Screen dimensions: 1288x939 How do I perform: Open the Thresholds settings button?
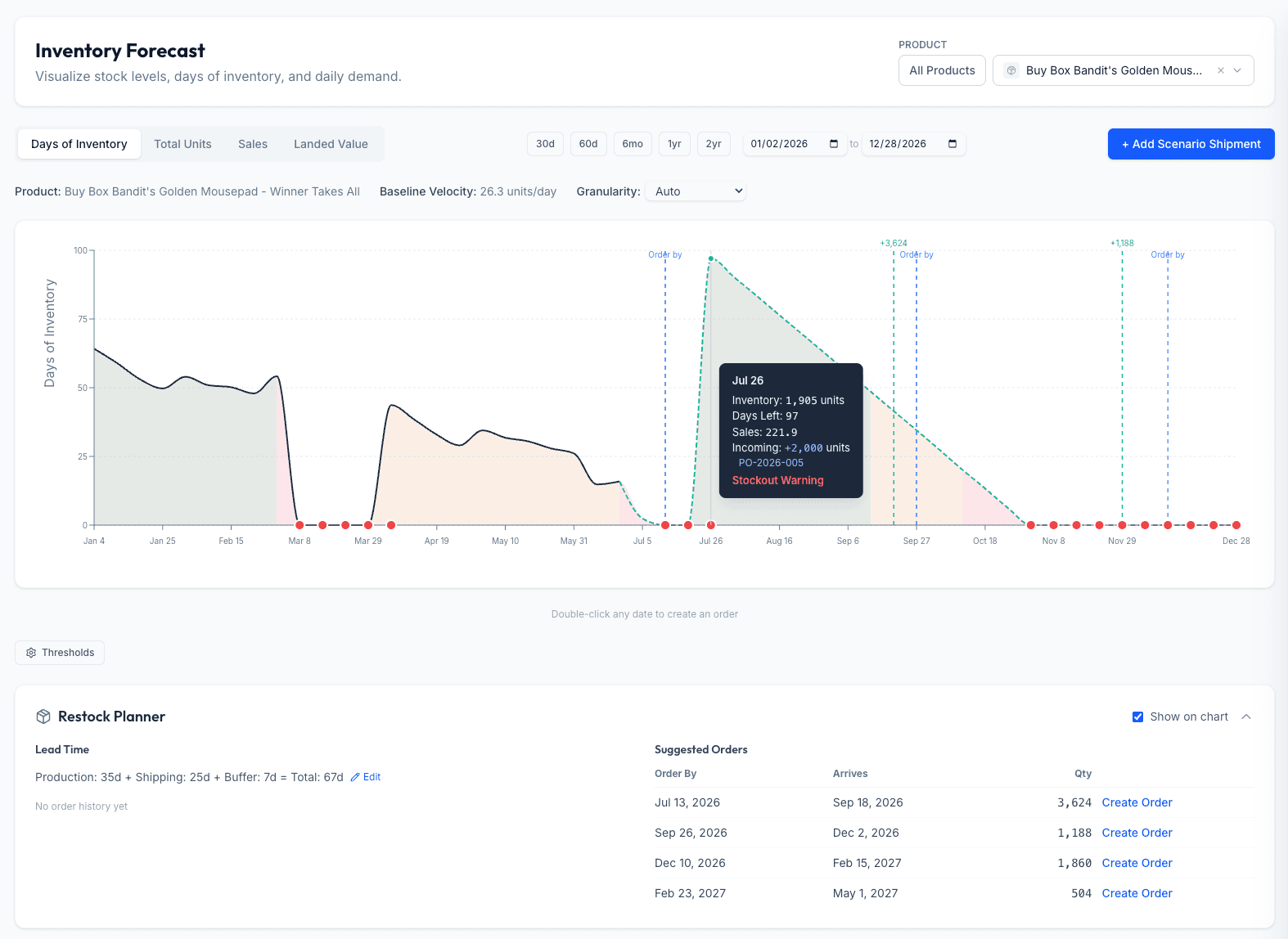click(x=60, y=653)
